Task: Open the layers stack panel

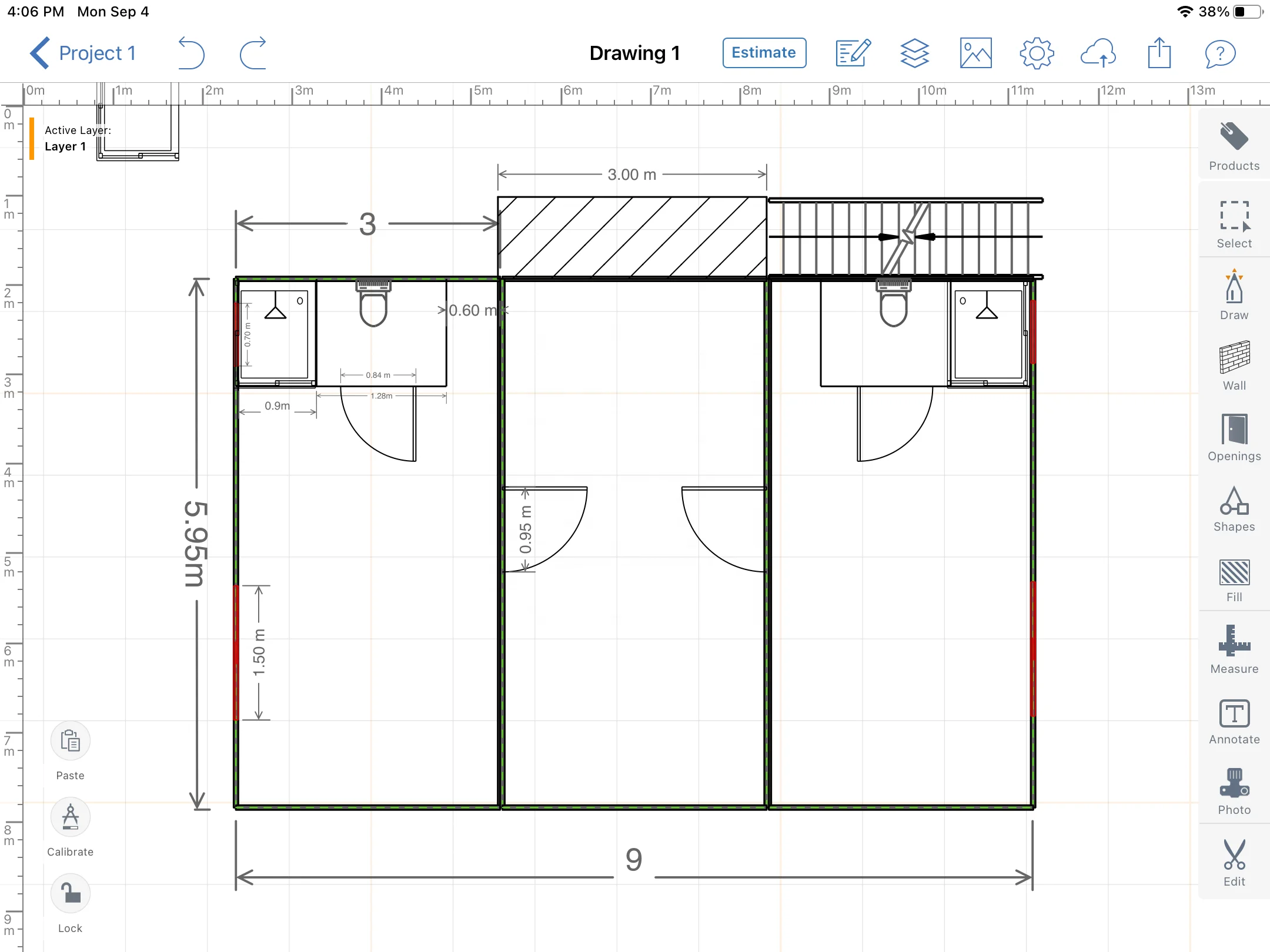Action: pyautogui.click(x=914, y=53)
